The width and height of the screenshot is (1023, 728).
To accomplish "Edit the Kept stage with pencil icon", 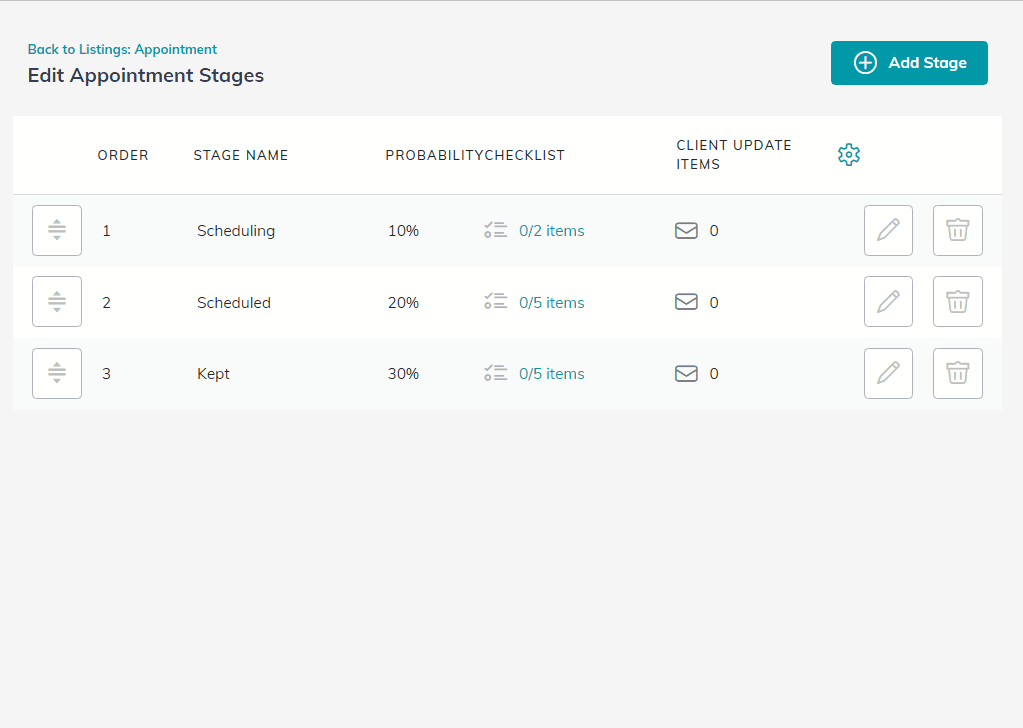I will tap(888, 373).
